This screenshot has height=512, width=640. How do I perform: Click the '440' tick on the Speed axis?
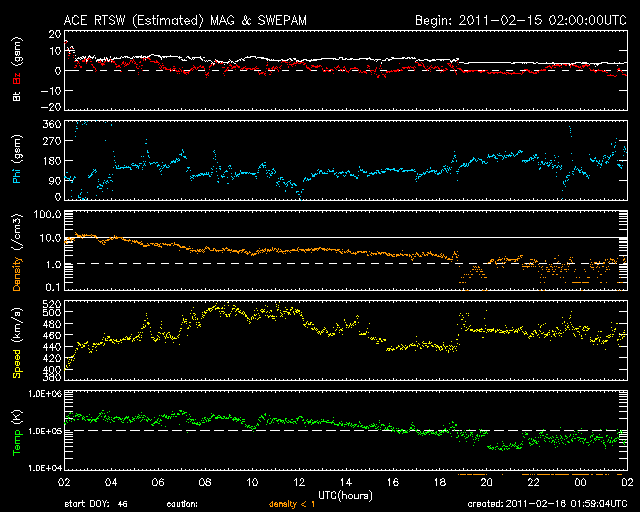(x=52, y=347)
